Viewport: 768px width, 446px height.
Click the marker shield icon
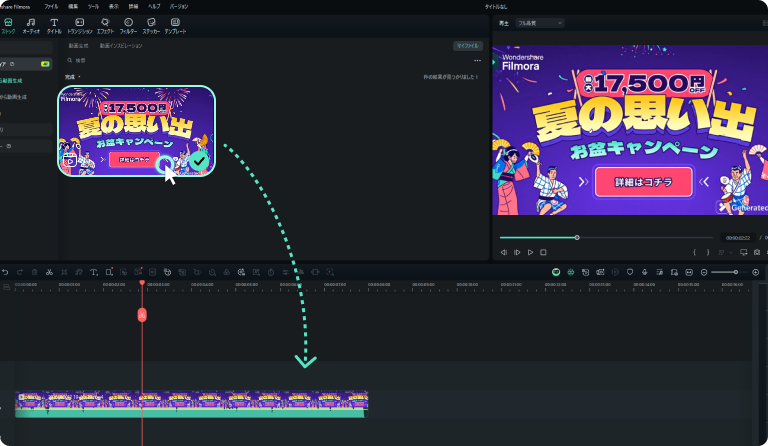[630, 272]
